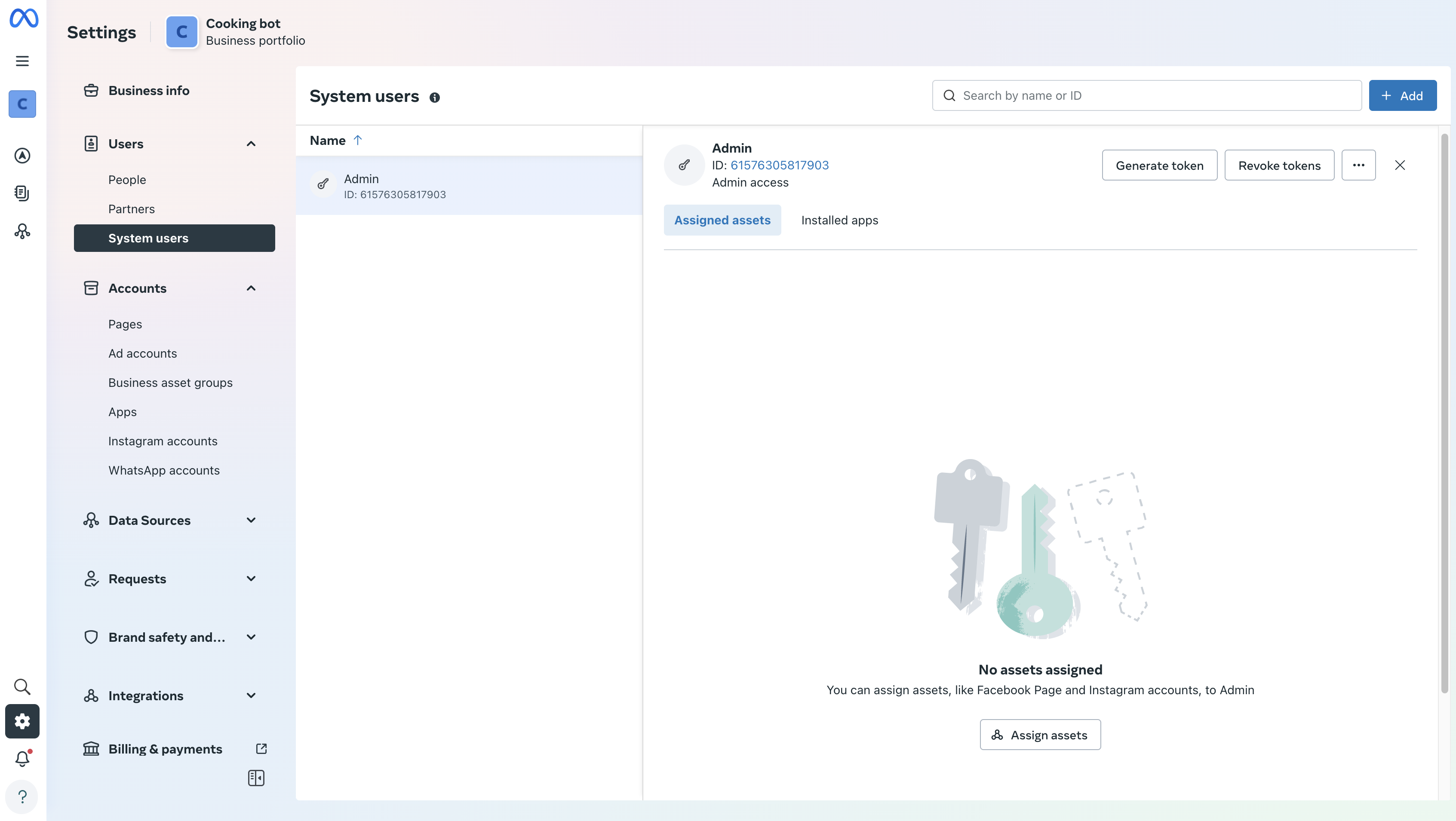
Task: Click the Accounts section label
Action: (x=137, y=288)
